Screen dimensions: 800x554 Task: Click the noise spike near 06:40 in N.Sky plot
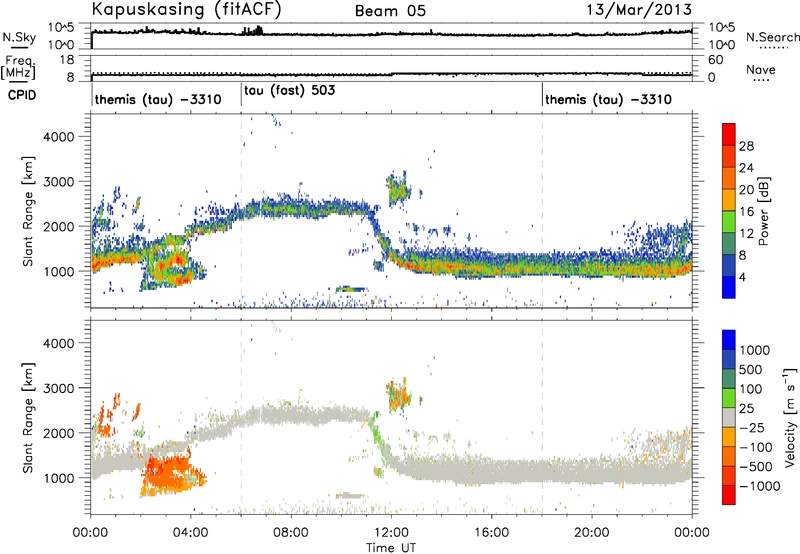point(258,30)
